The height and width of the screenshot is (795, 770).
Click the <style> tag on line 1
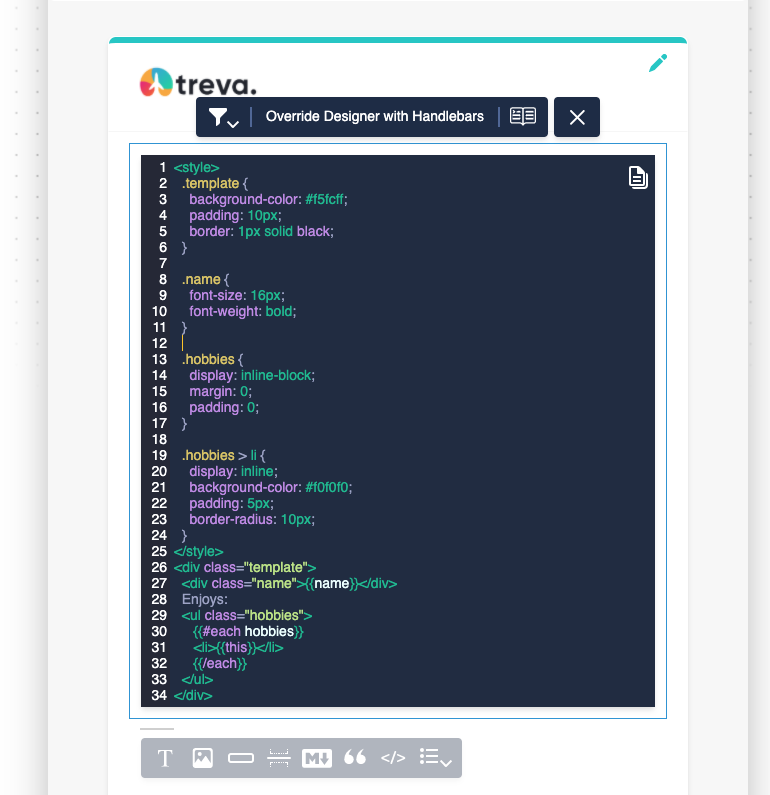coord(197,167)
